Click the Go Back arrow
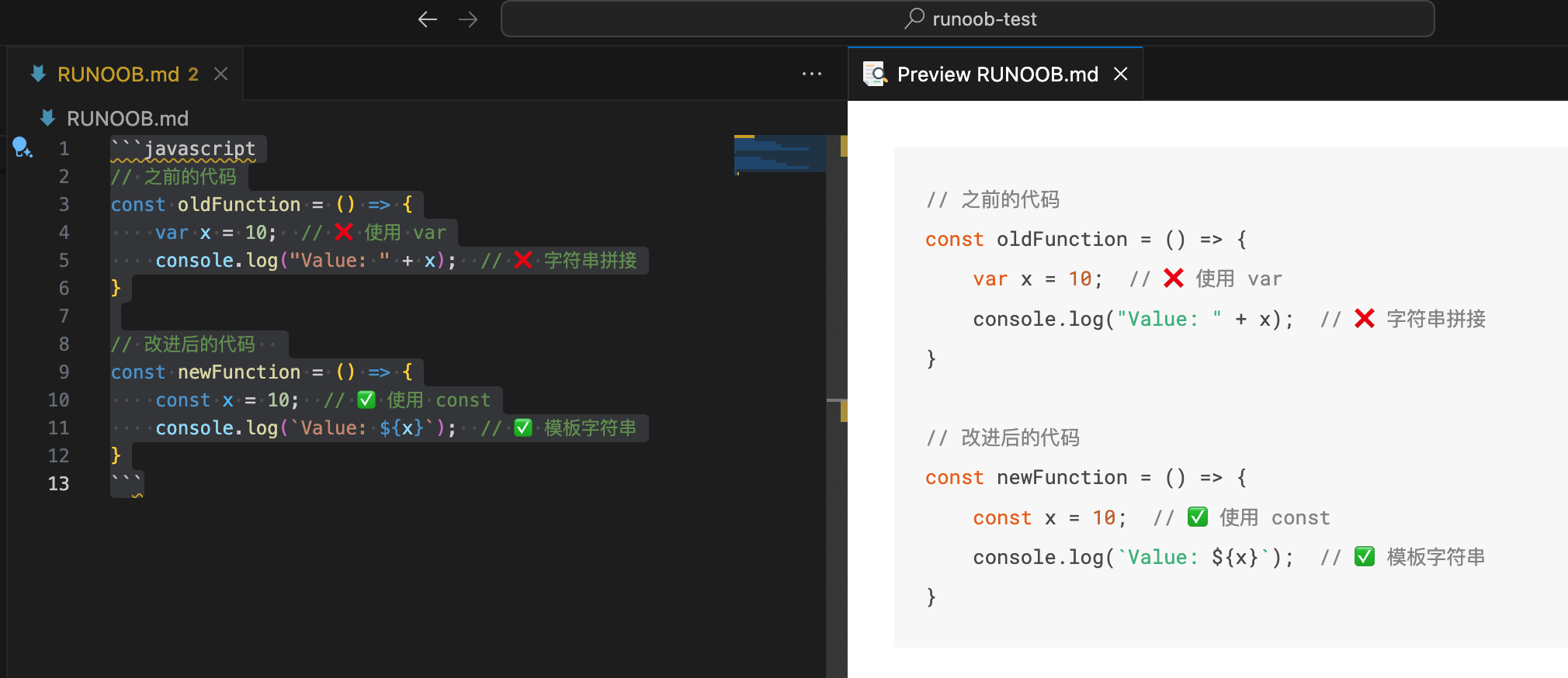This screenshot has height=678, width=1568. 428,19
